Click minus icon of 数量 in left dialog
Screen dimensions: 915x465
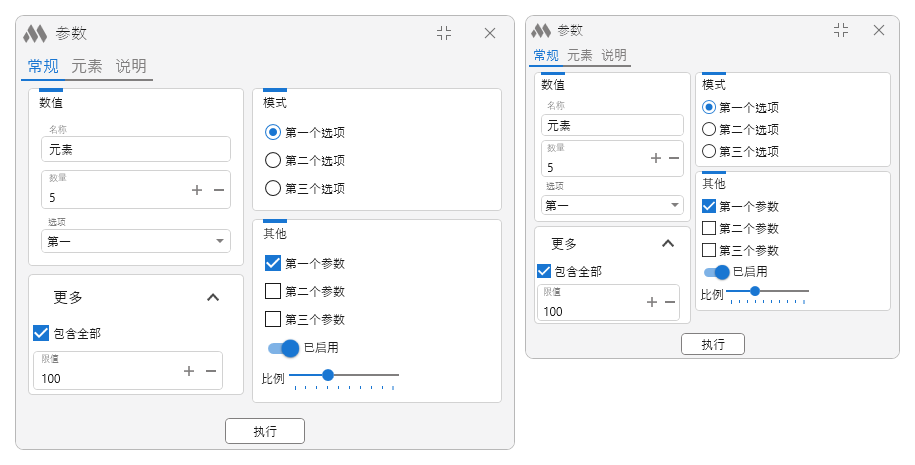pos(219,190)
